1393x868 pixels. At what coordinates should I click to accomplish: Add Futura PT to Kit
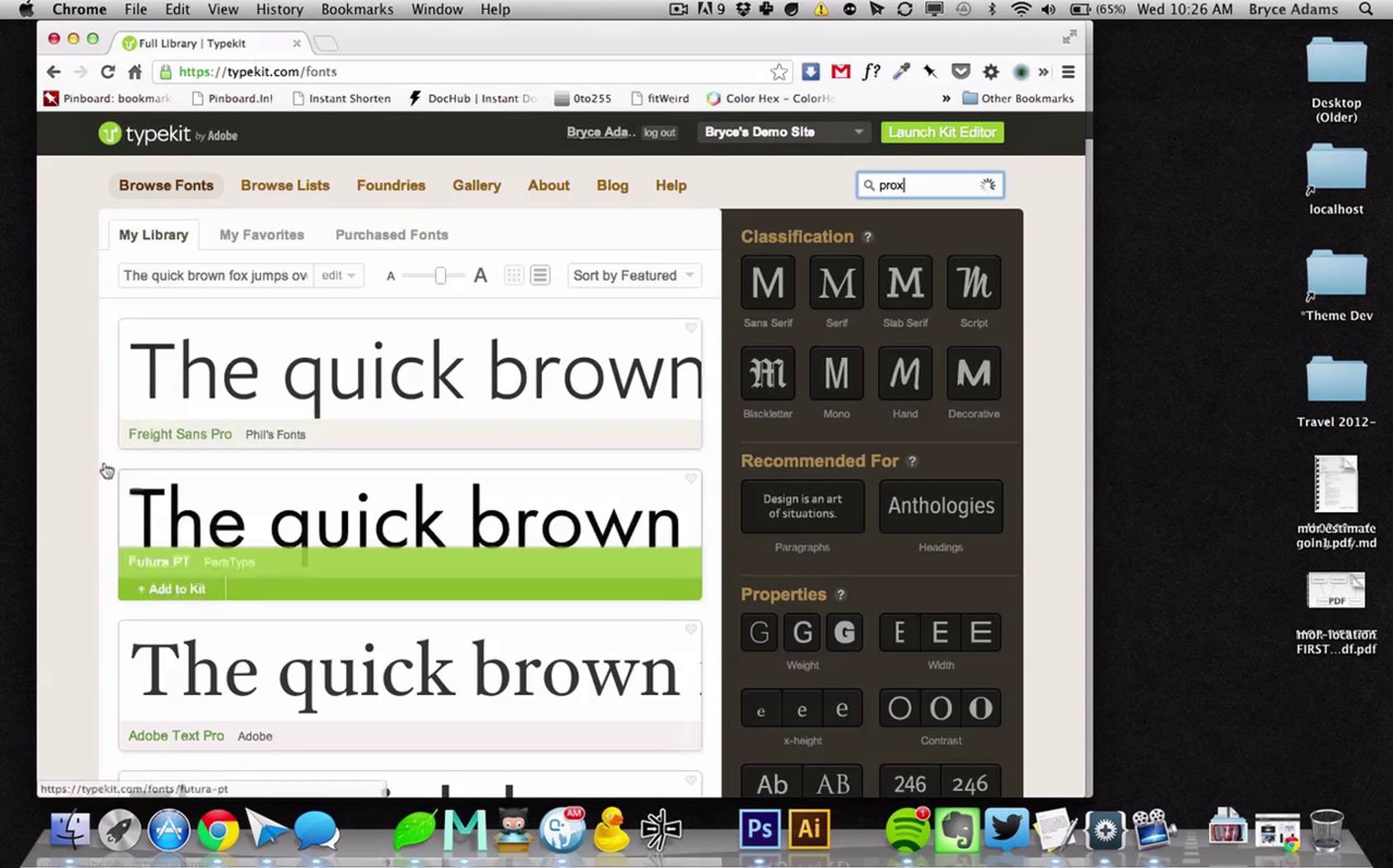(172, 589)
